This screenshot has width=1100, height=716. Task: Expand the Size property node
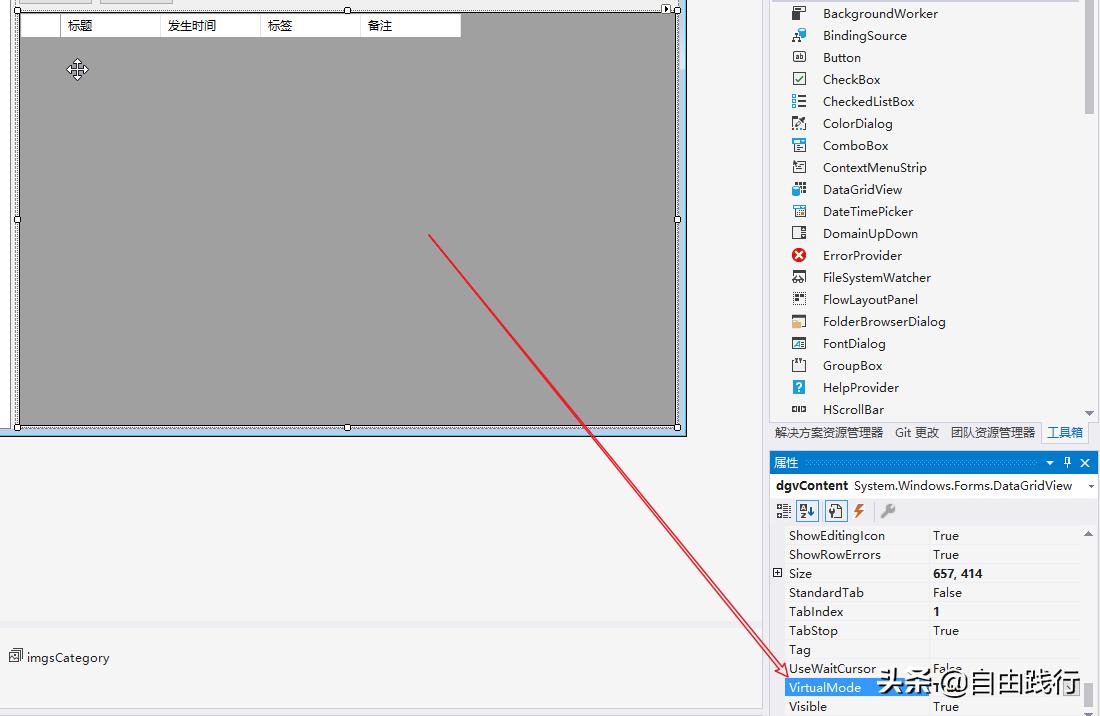(777, 573)
